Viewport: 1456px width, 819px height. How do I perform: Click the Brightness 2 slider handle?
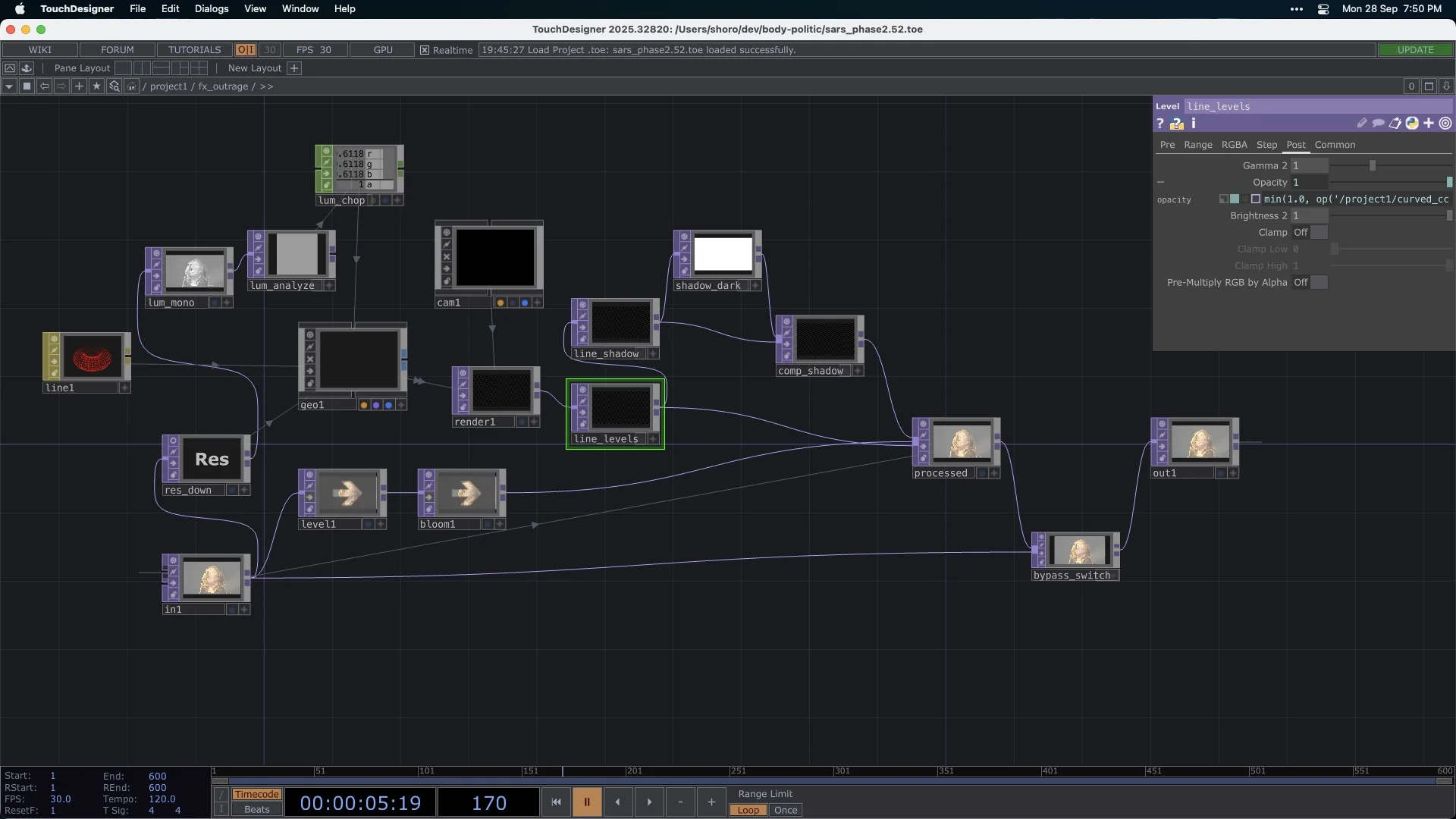[1449, 216]
